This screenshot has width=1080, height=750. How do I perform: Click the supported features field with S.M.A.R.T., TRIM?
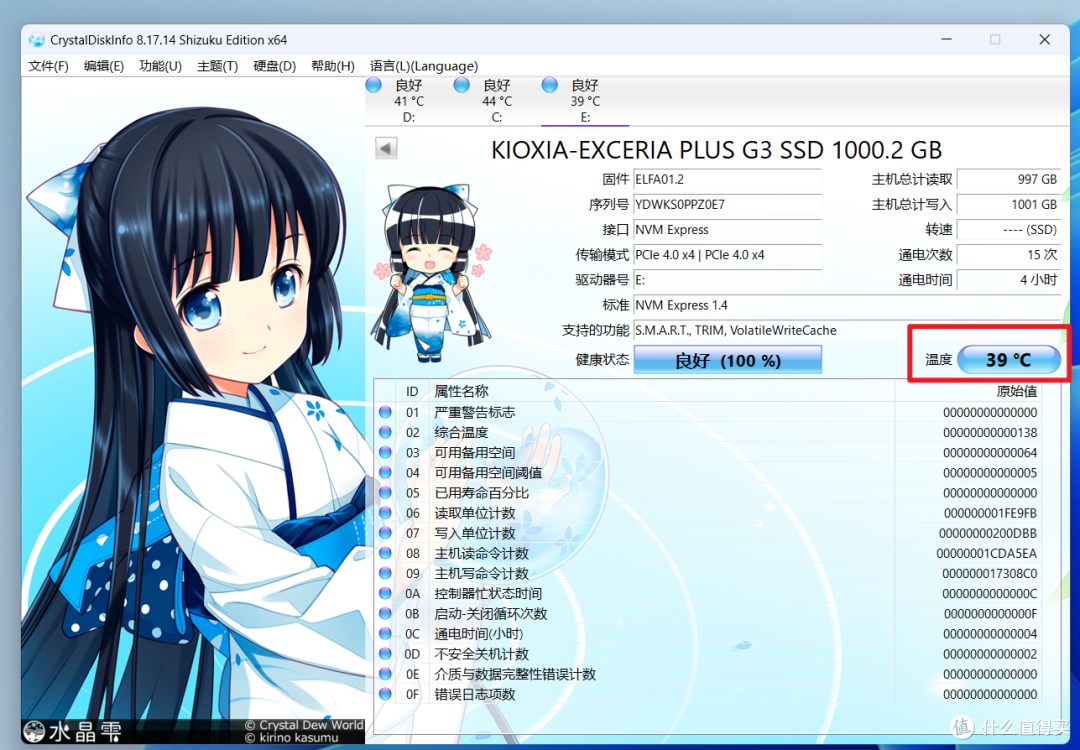tap(847, 331)
